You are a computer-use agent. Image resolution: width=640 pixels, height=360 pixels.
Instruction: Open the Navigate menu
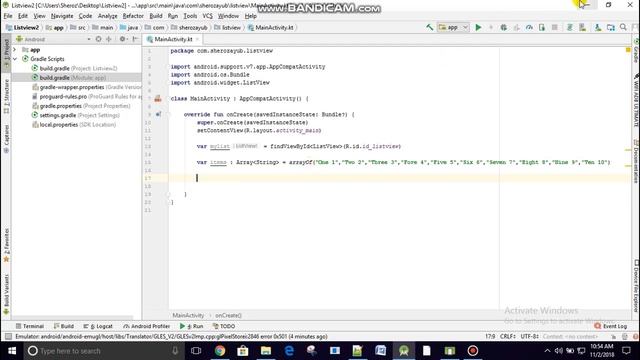pyautogui.click(x=62, y=16)
